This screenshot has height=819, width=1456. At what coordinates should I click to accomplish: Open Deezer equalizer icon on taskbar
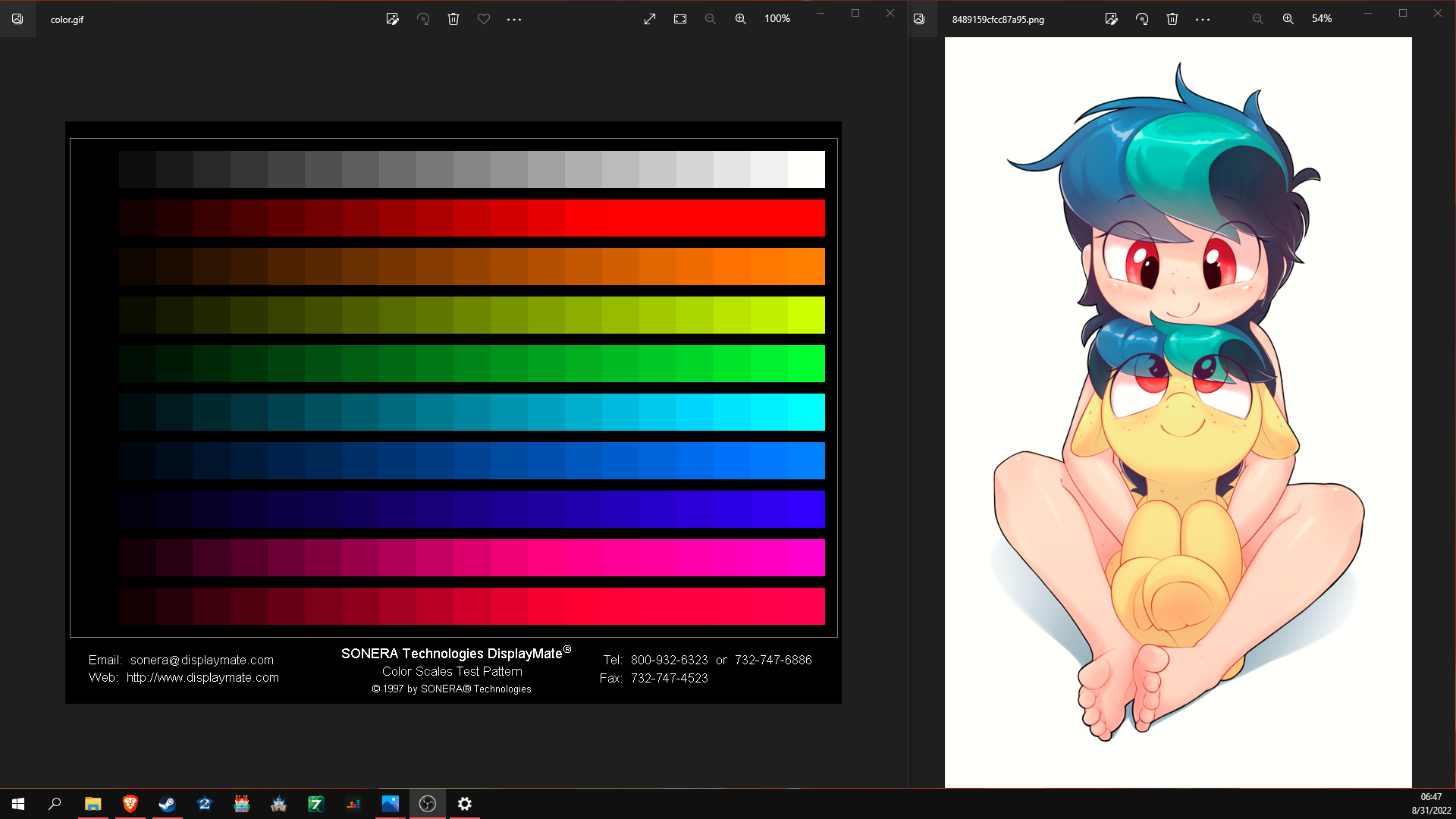tap(353, 804)
